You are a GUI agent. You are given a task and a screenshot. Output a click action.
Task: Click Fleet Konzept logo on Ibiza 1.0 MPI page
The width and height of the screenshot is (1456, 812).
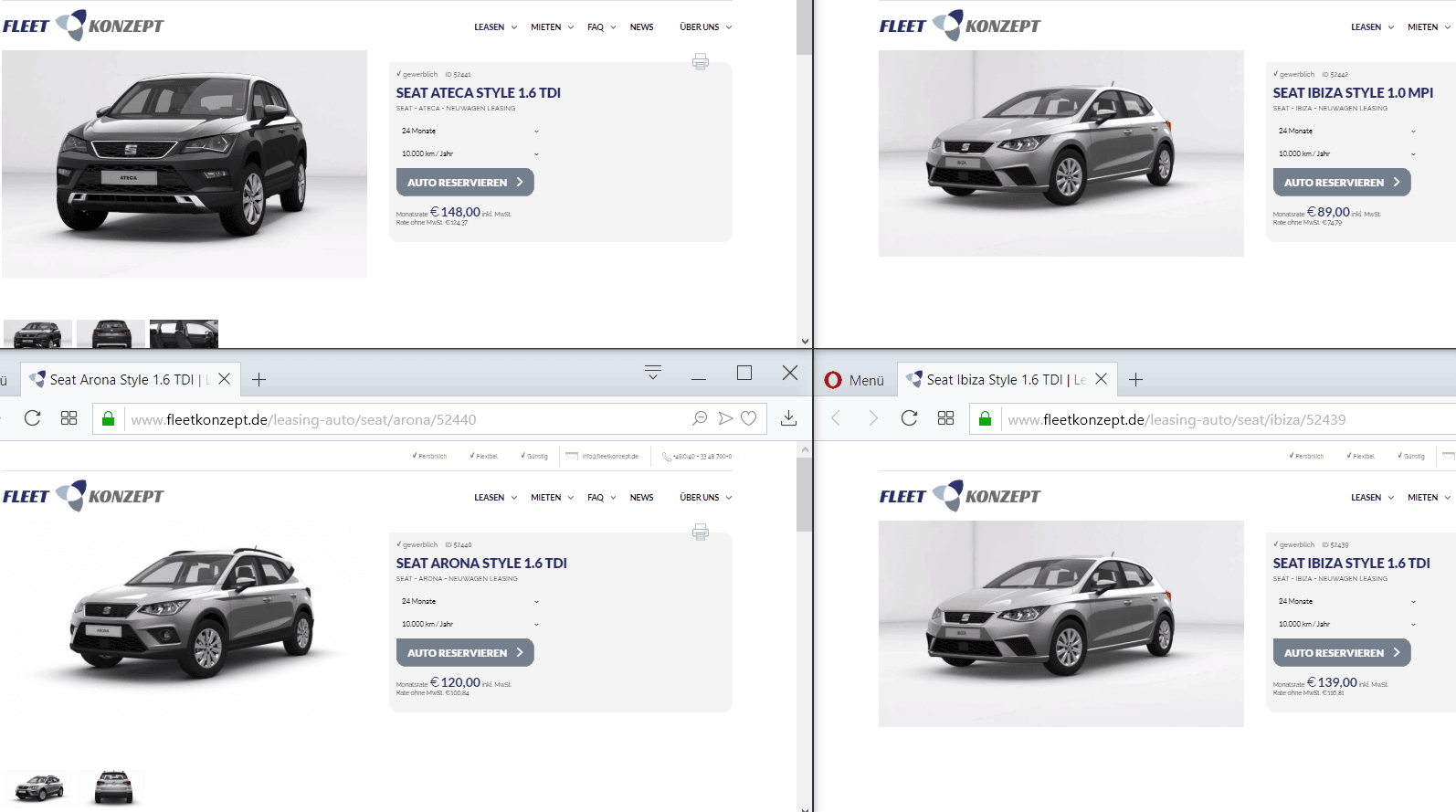960,26
